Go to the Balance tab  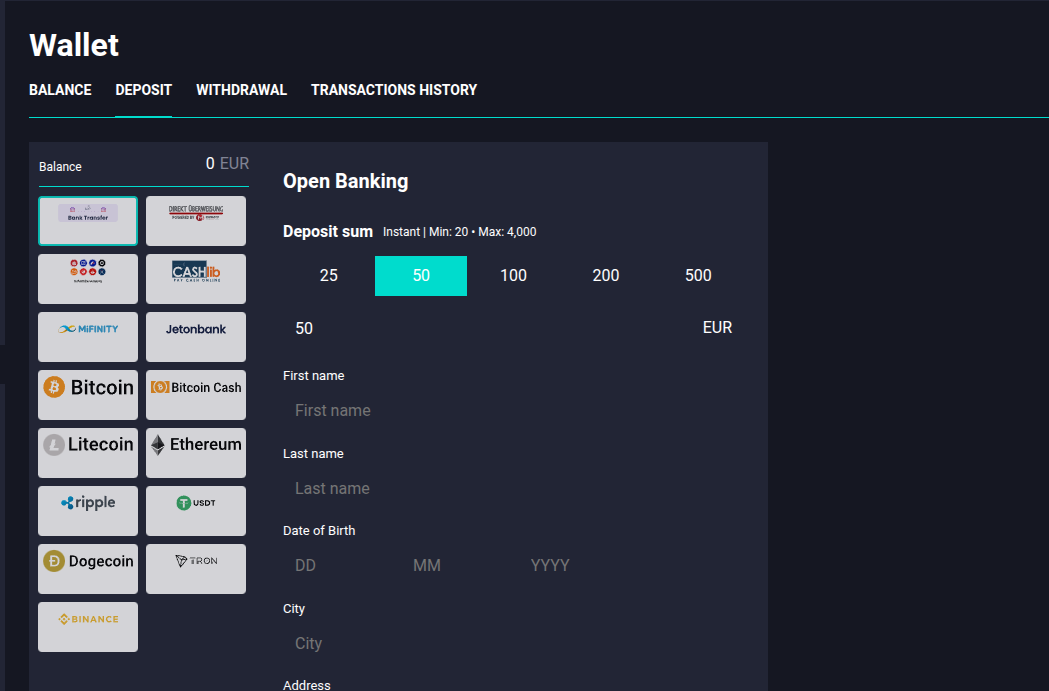pos(60,90)
